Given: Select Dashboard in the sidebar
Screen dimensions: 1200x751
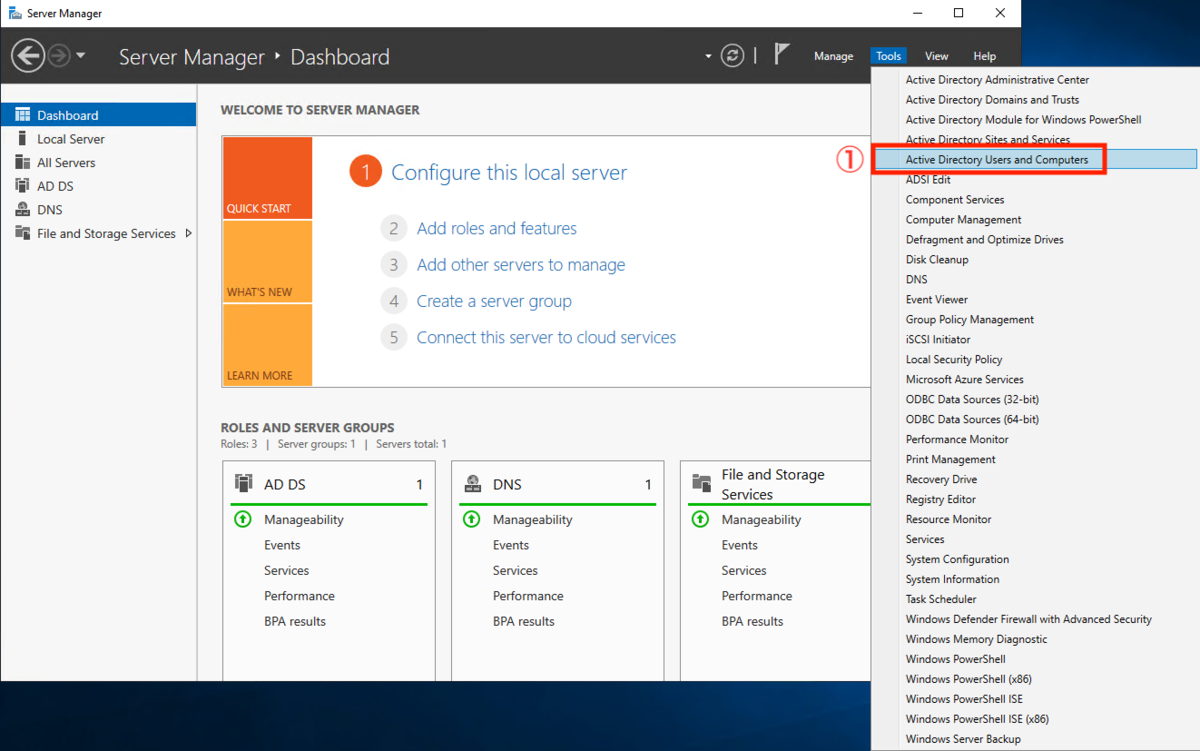Looking at the screenshot, I should coord(98,115).
